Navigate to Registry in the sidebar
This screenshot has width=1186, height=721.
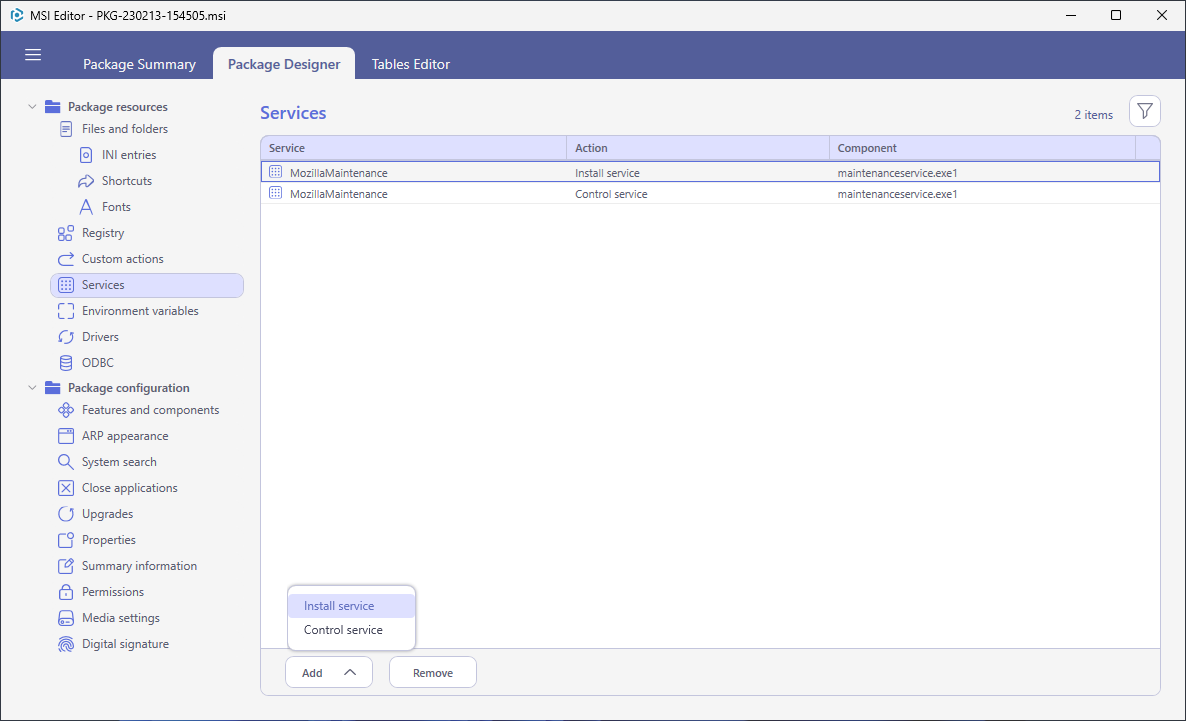[x=103, y=233]
